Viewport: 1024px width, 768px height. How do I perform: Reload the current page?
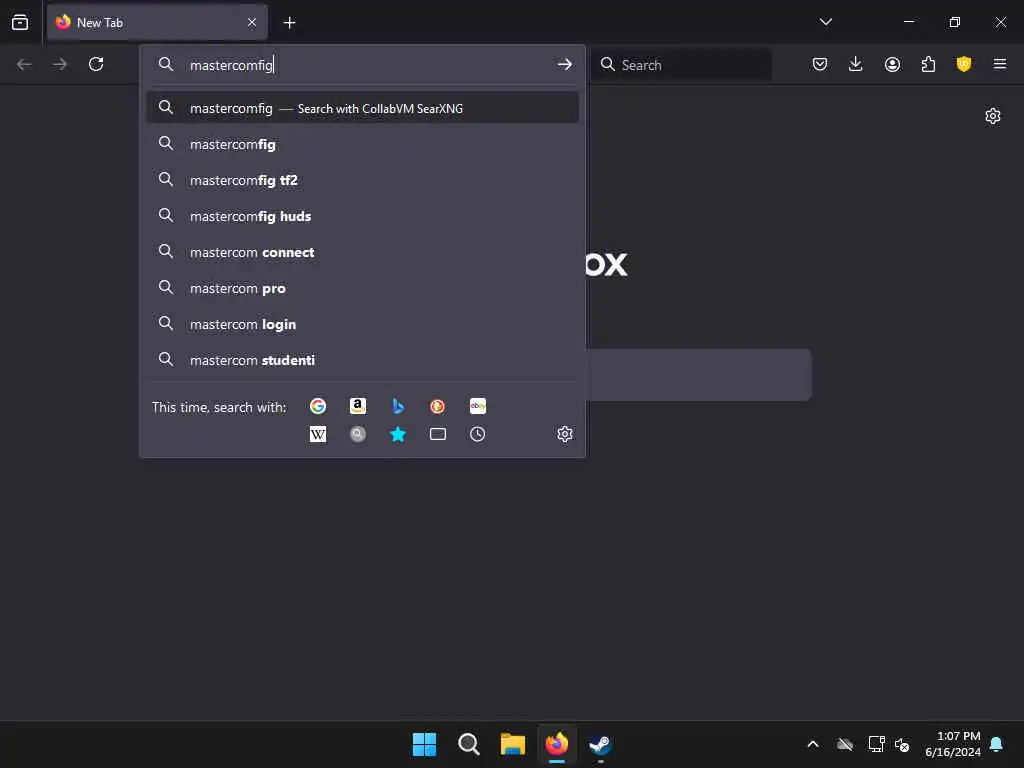click(x=96, y=64)
